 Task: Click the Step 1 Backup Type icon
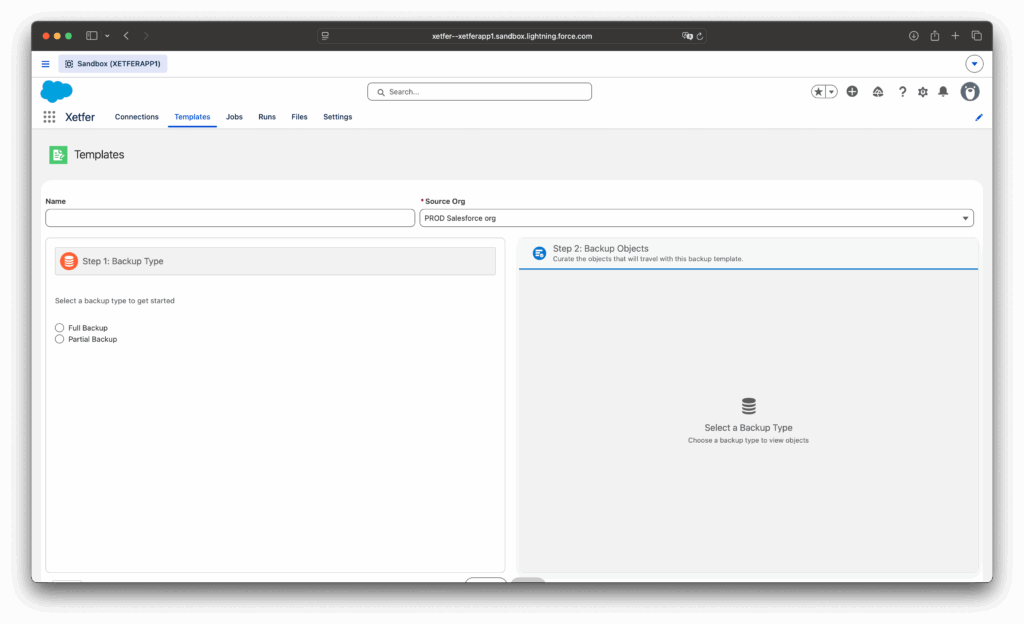coord(69,261)
